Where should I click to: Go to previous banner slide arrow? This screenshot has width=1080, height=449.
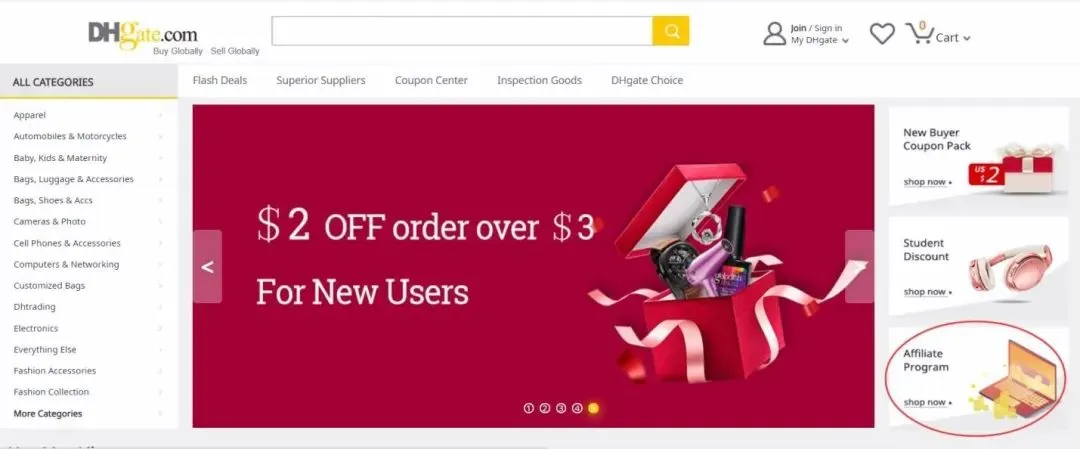tap(207, 267)
